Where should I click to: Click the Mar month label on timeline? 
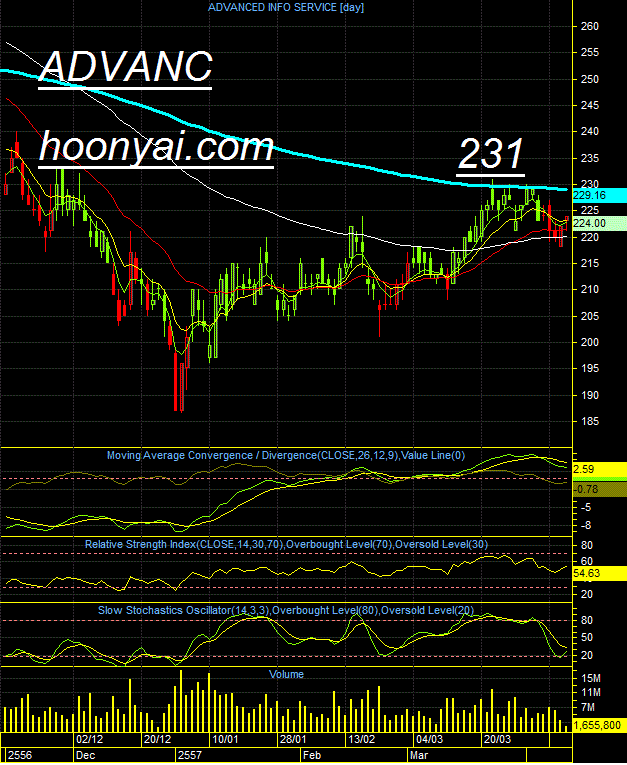(419, 755)
